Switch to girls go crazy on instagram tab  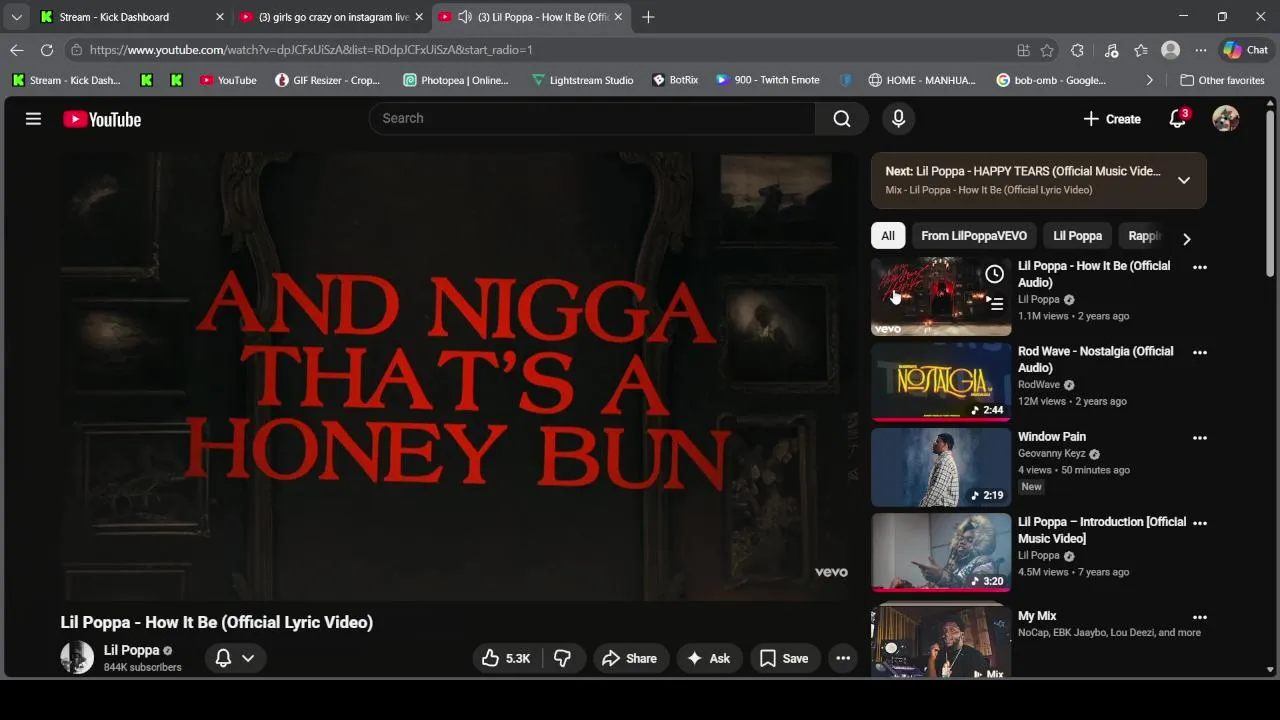click(332, 17)
